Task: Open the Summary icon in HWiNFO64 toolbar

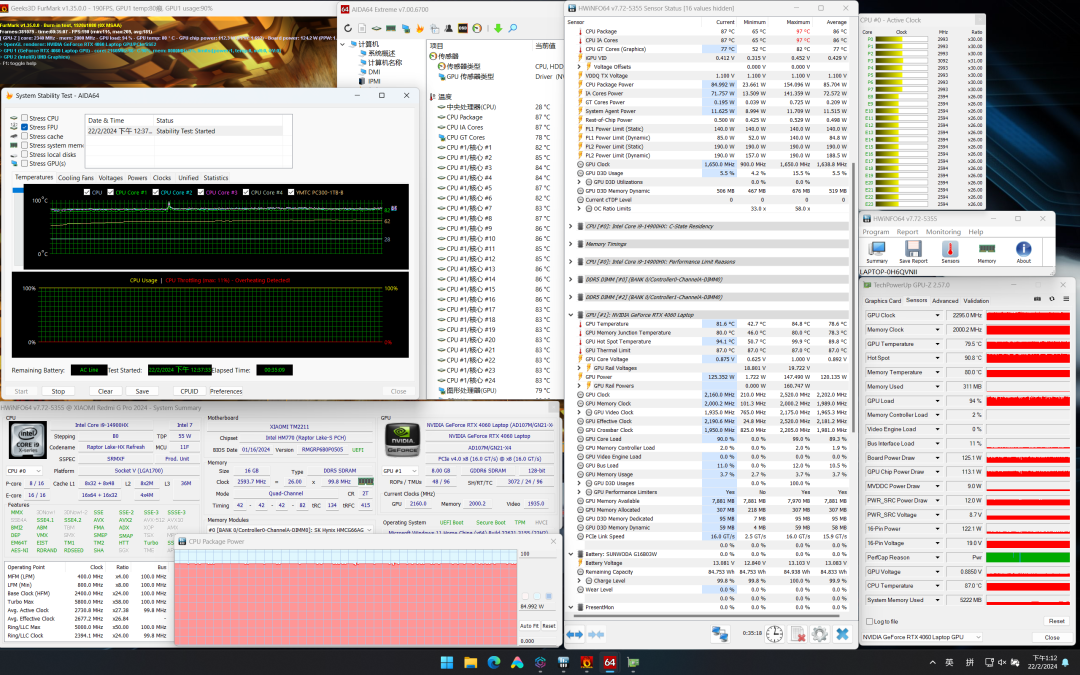Action: tap(876, 250)
